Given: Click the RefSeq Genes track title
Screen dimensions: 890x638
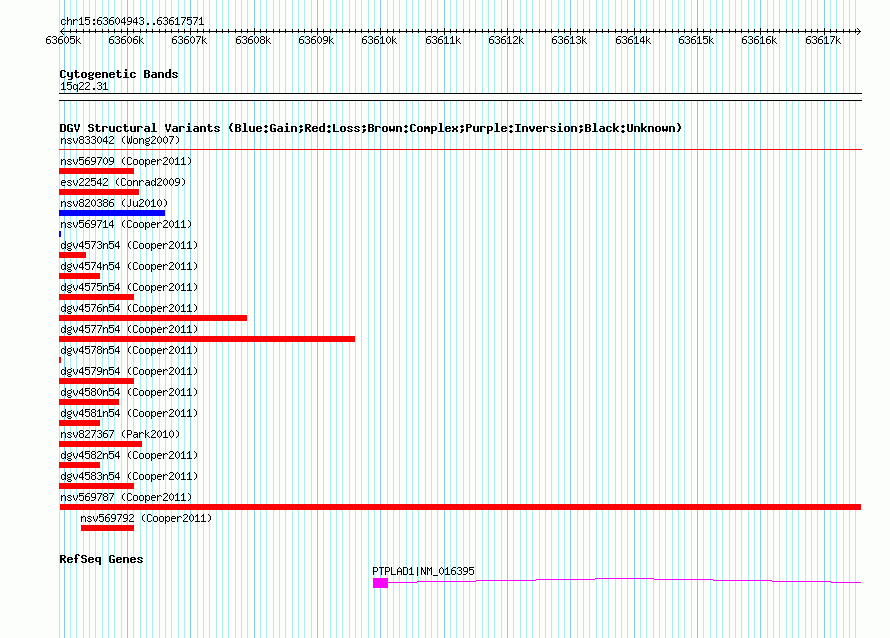Looking at the screenshot, I should pyautogui.click(x=101, y=559).
